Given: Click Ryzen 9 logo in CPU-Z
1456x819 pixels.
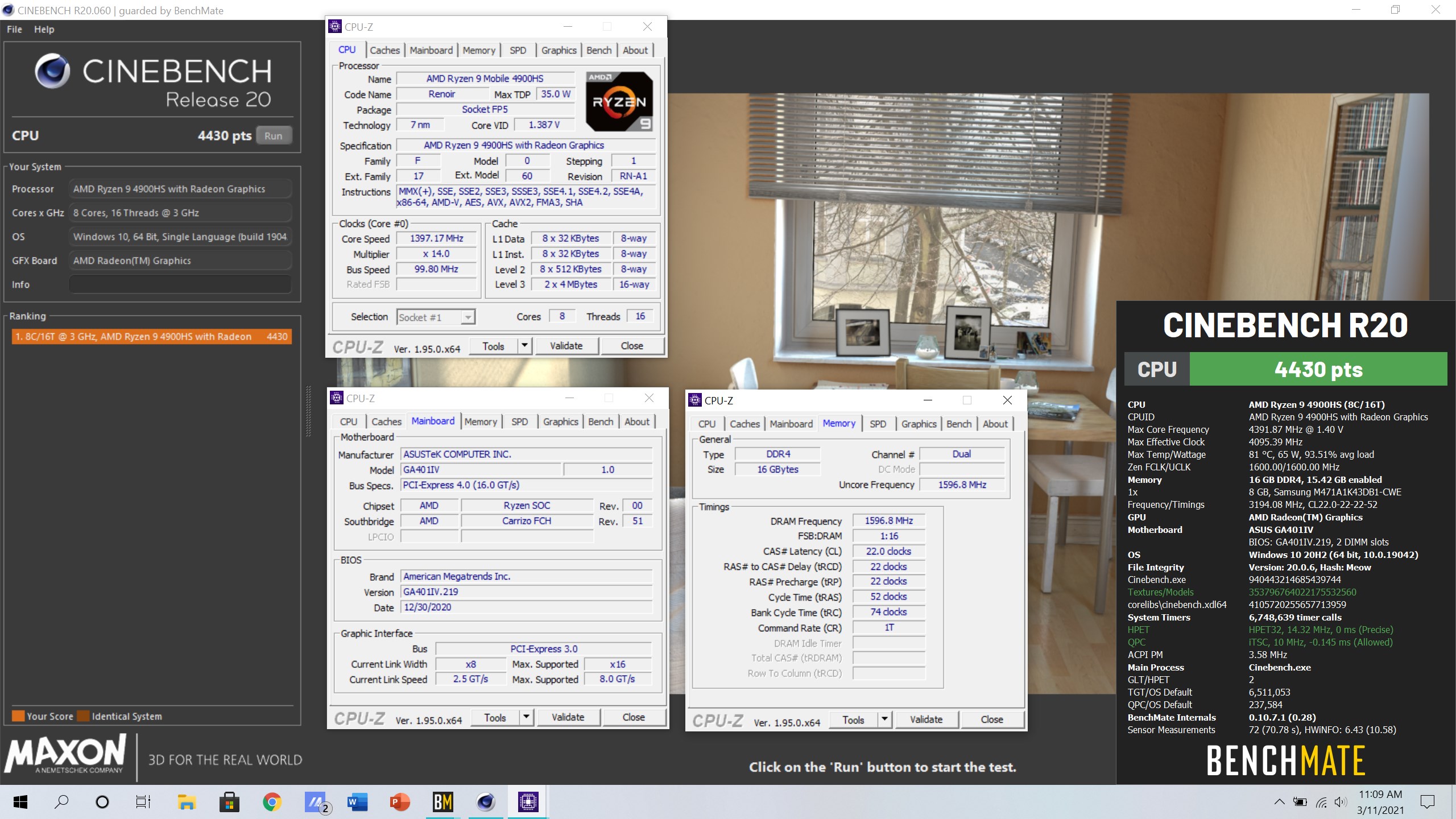Looking at the screenshot, I should tap(619, 102).
